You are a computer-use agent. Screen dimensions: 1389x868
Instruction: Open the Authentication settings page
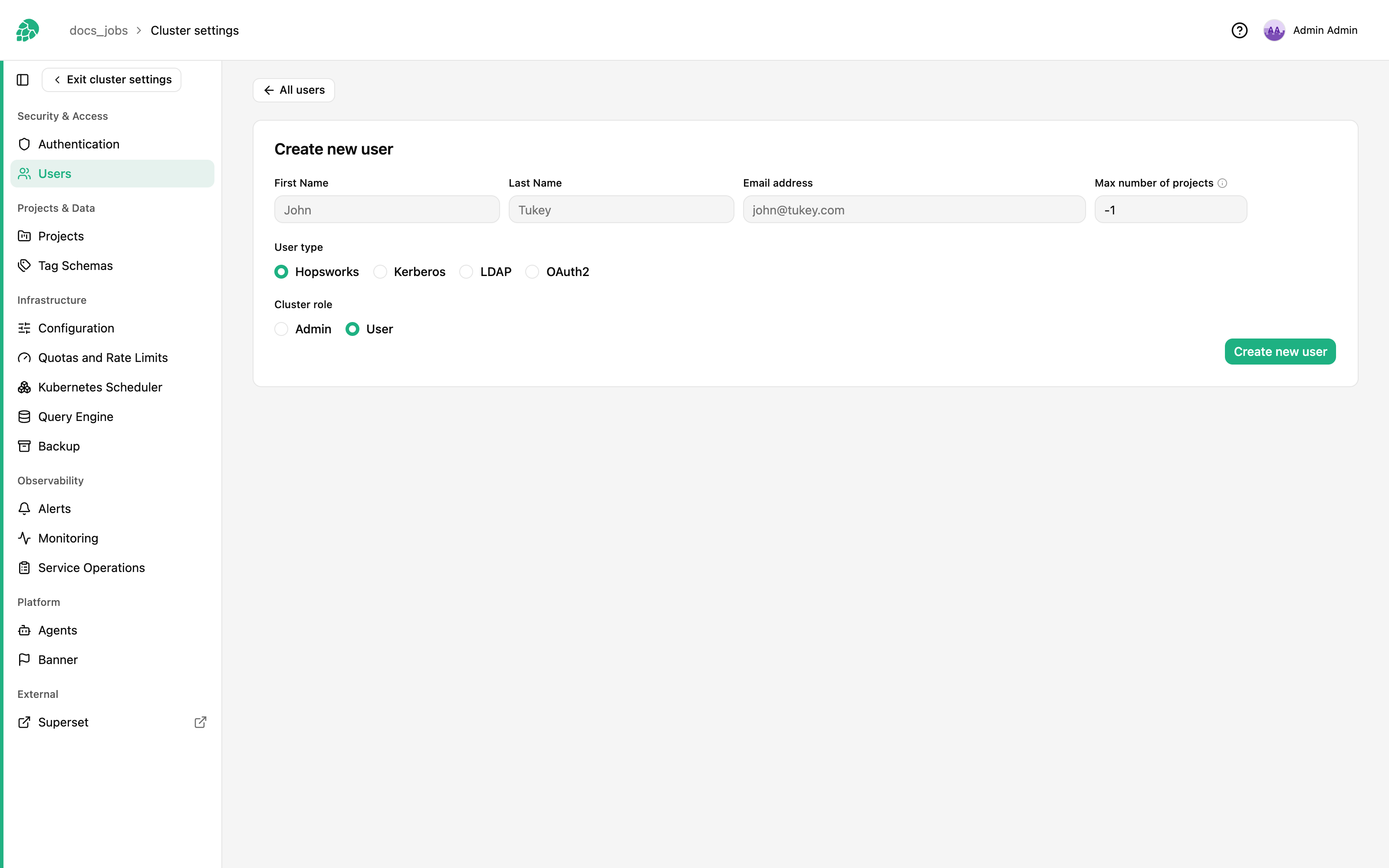pyautogui.click(x=112, y=144)
